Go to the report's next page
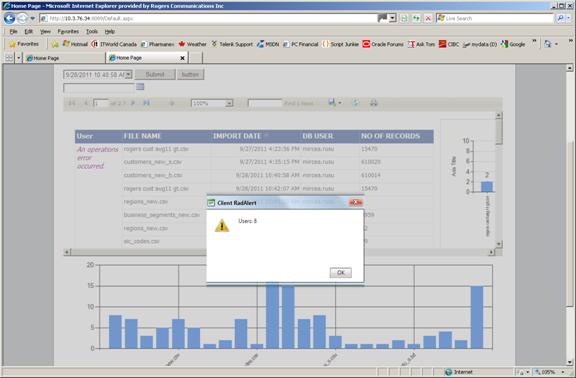The width and height of the screenshot is (576, 378). [x=133, y=103]
